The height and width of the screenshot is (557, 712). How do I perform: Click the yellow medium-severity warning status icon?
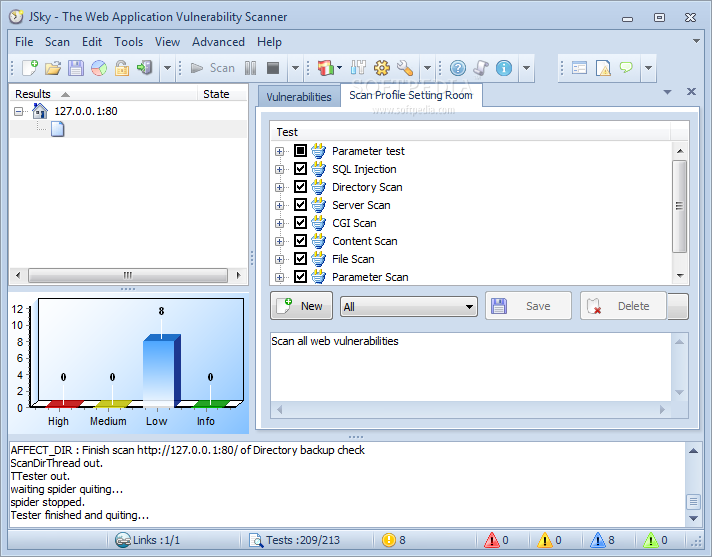coord(544,540)
